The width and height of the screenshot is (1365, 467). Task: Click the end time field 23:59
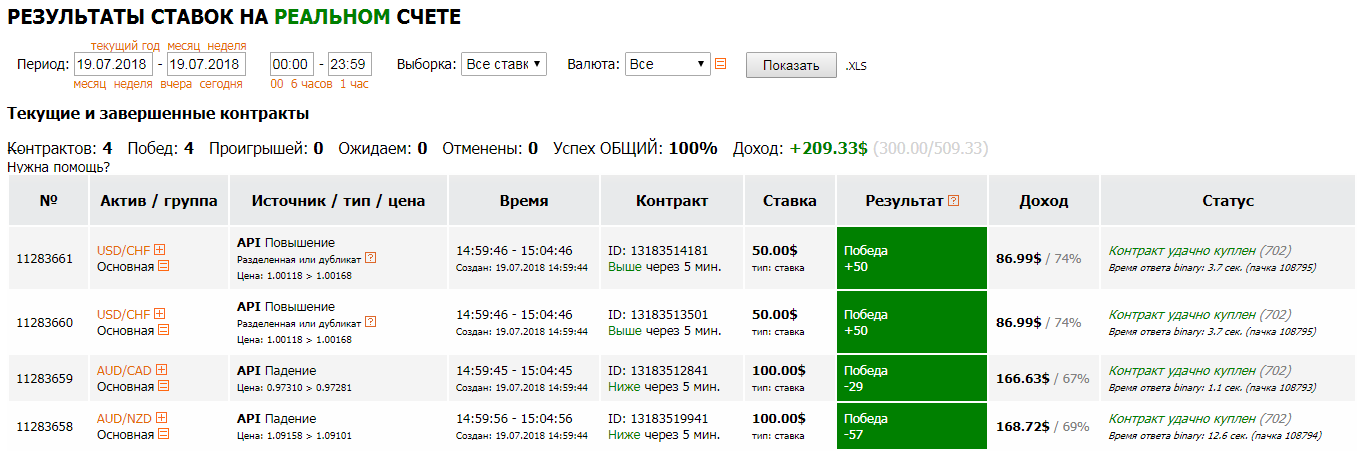[349, 64]
